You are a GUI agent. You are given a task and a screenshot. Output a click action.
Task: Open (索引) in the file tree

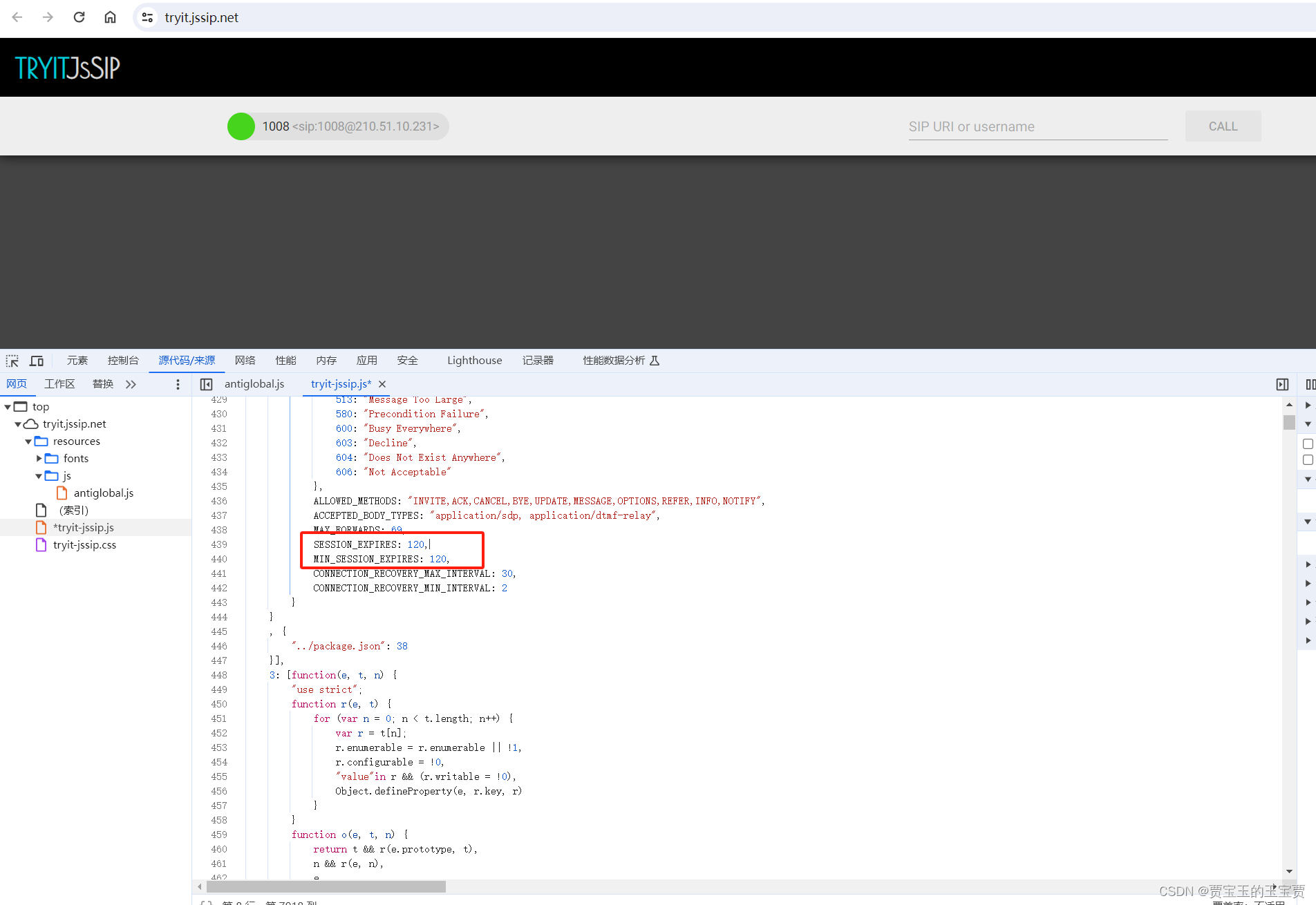pyautogui.click(x=74, y=510)
